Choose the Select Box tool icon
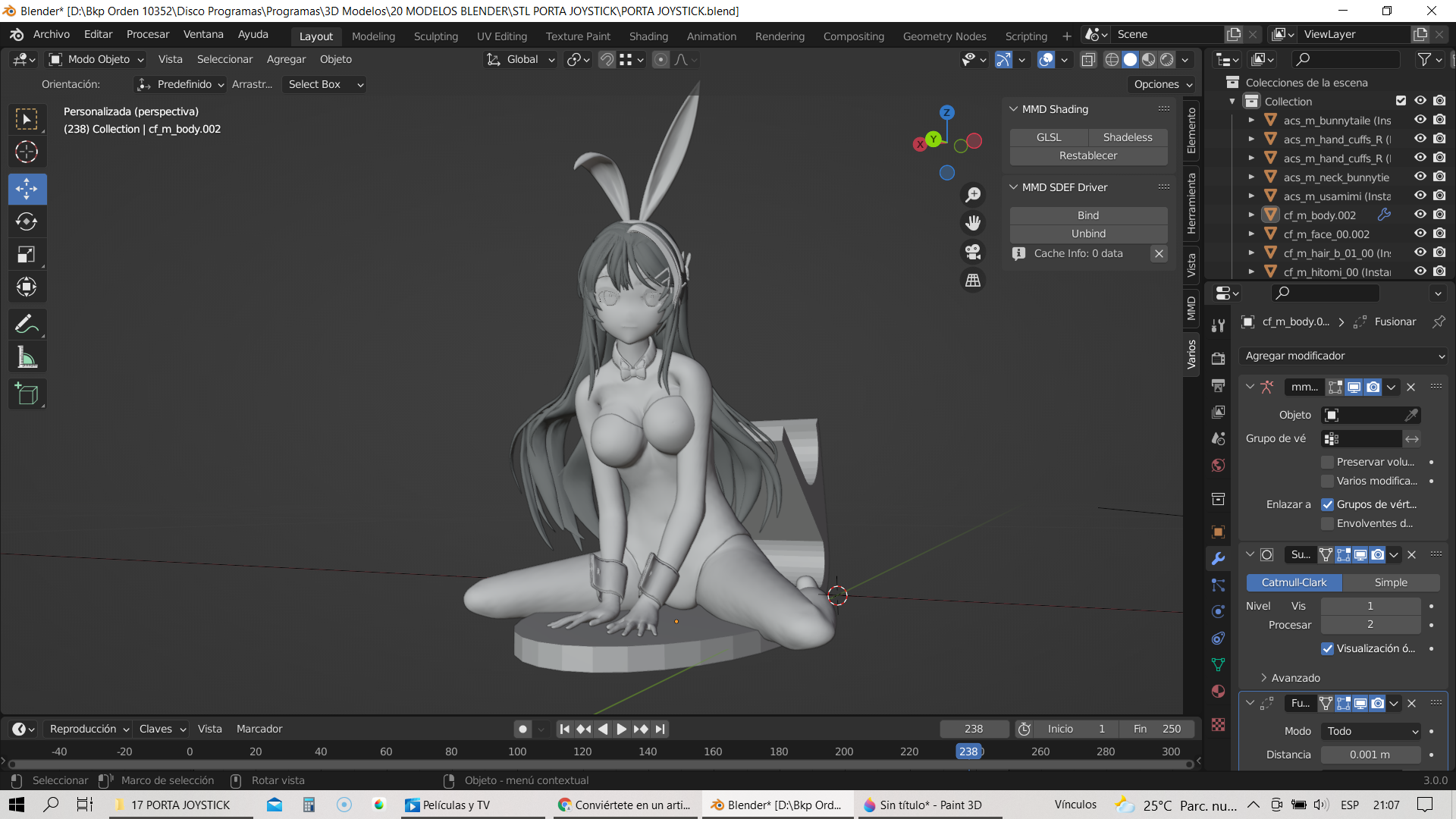Screen dimensions: 1456x819 (x=27, y=119)
